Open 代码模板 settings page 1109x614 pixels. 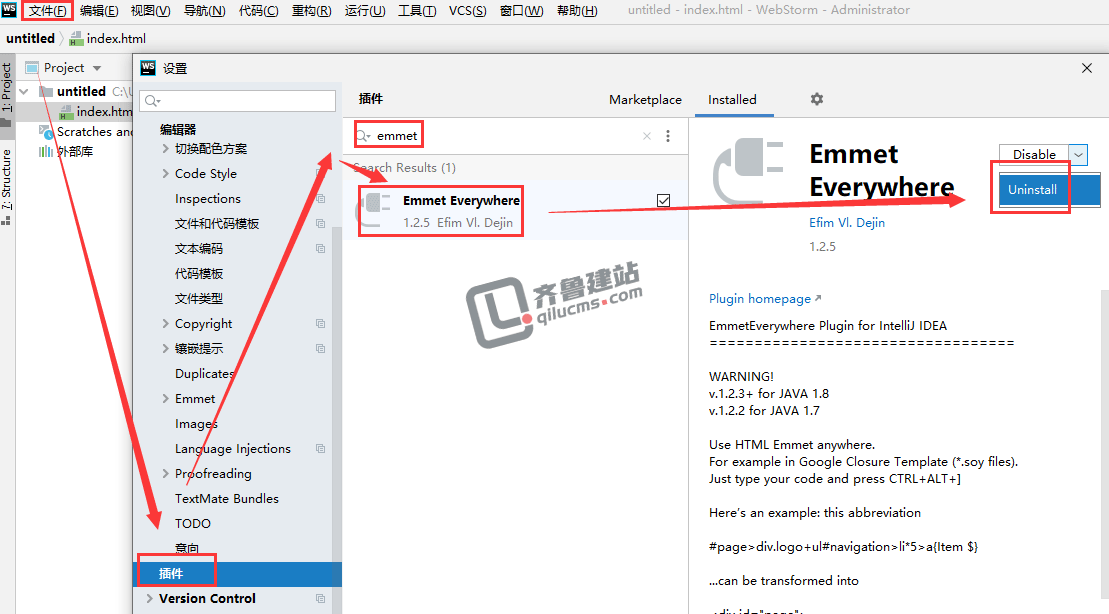(199, 274)
